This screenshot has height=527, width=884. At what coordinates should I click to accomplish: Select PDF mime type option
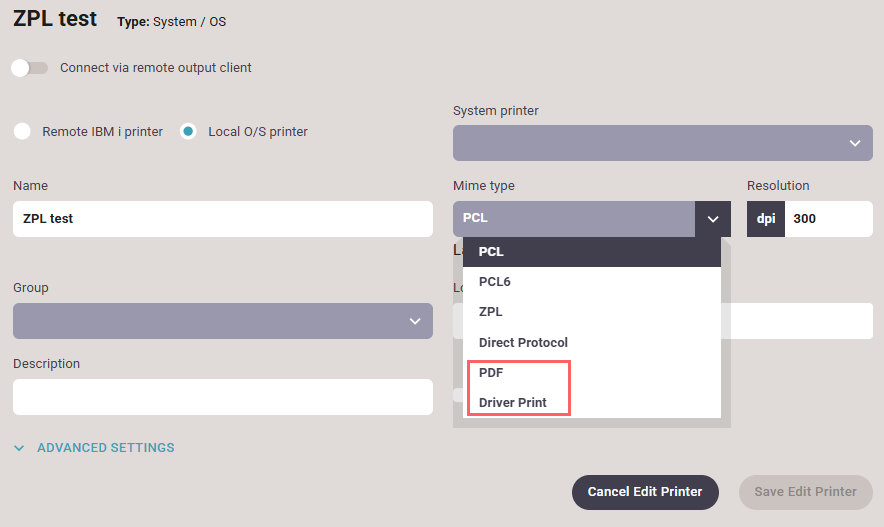click(591, 372)
